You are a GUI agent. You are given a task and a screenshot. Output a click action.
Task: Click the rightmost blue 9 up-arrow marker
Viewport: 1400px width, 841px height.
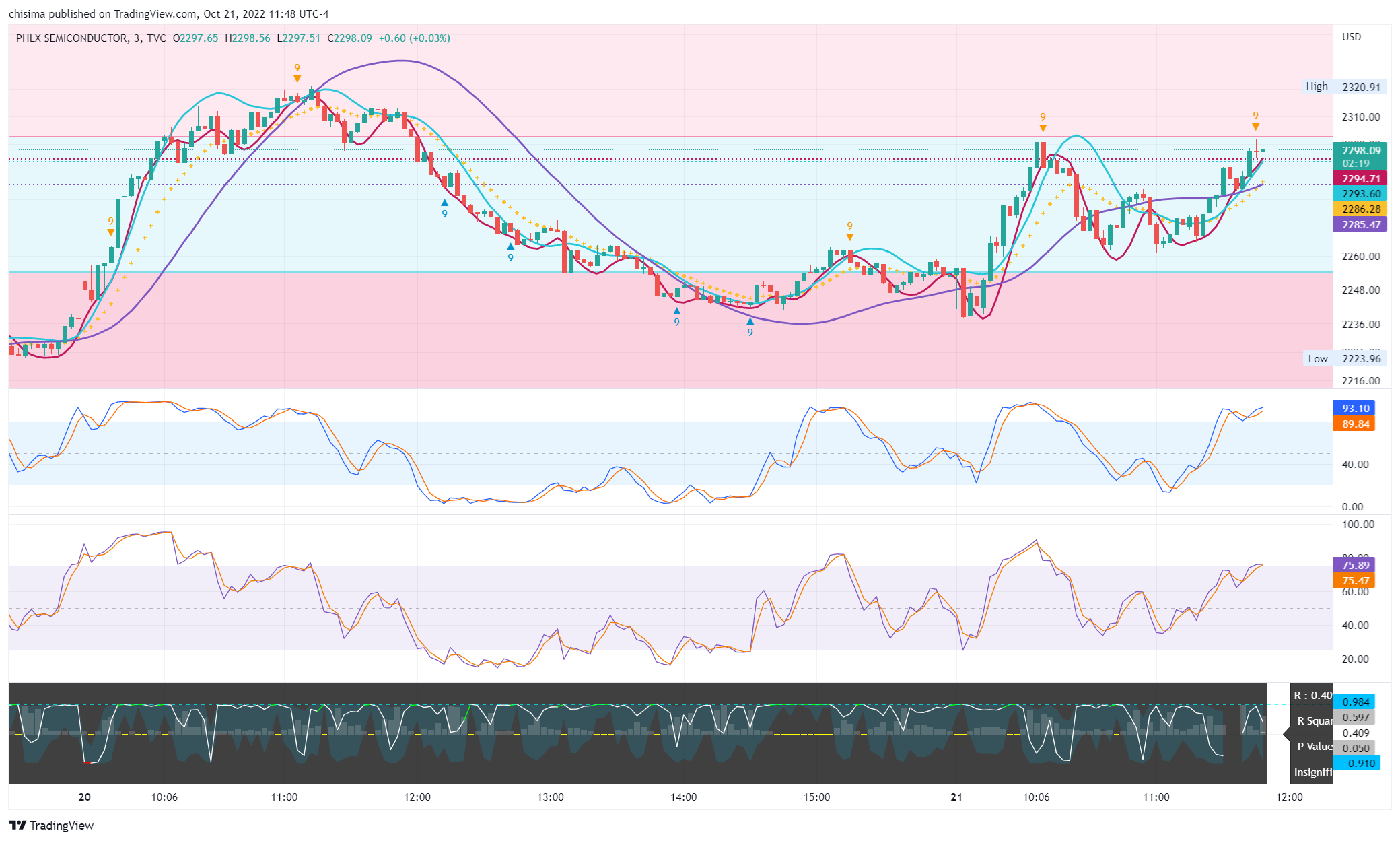point(750,327)
